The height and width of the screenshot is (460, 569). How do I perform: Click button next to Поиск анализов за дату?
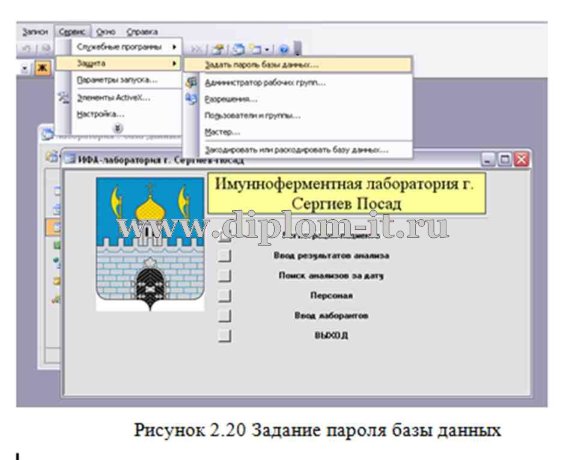tap(225, 275)
